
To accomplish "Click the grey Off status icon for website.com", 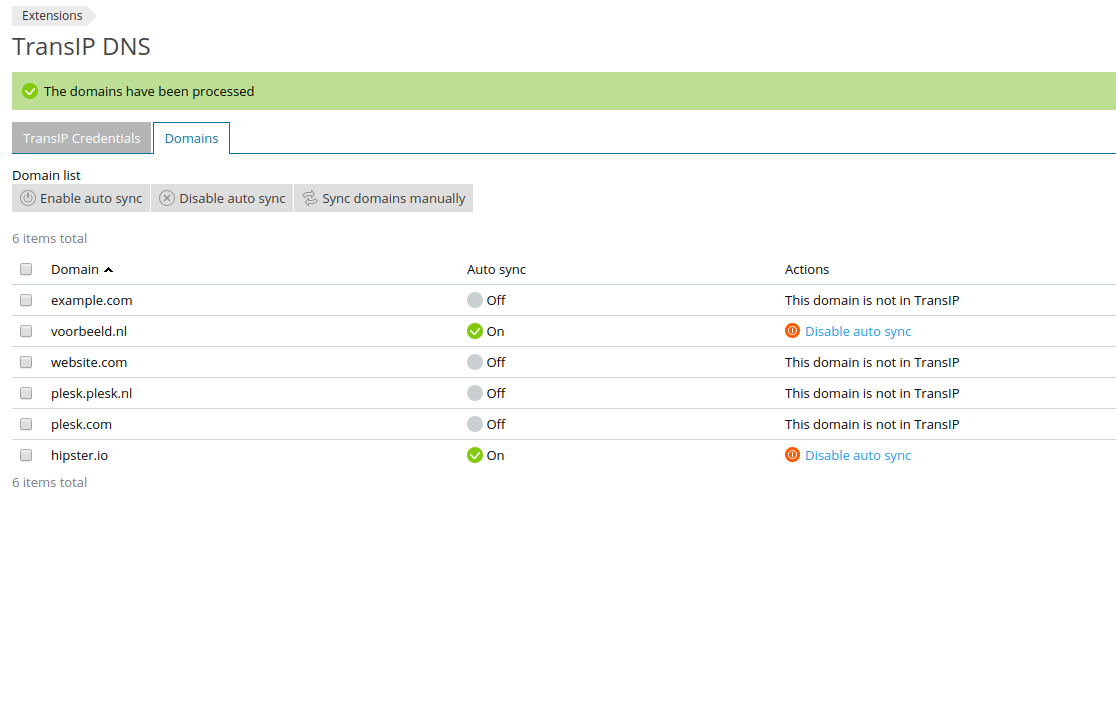I will pos(475,362).
